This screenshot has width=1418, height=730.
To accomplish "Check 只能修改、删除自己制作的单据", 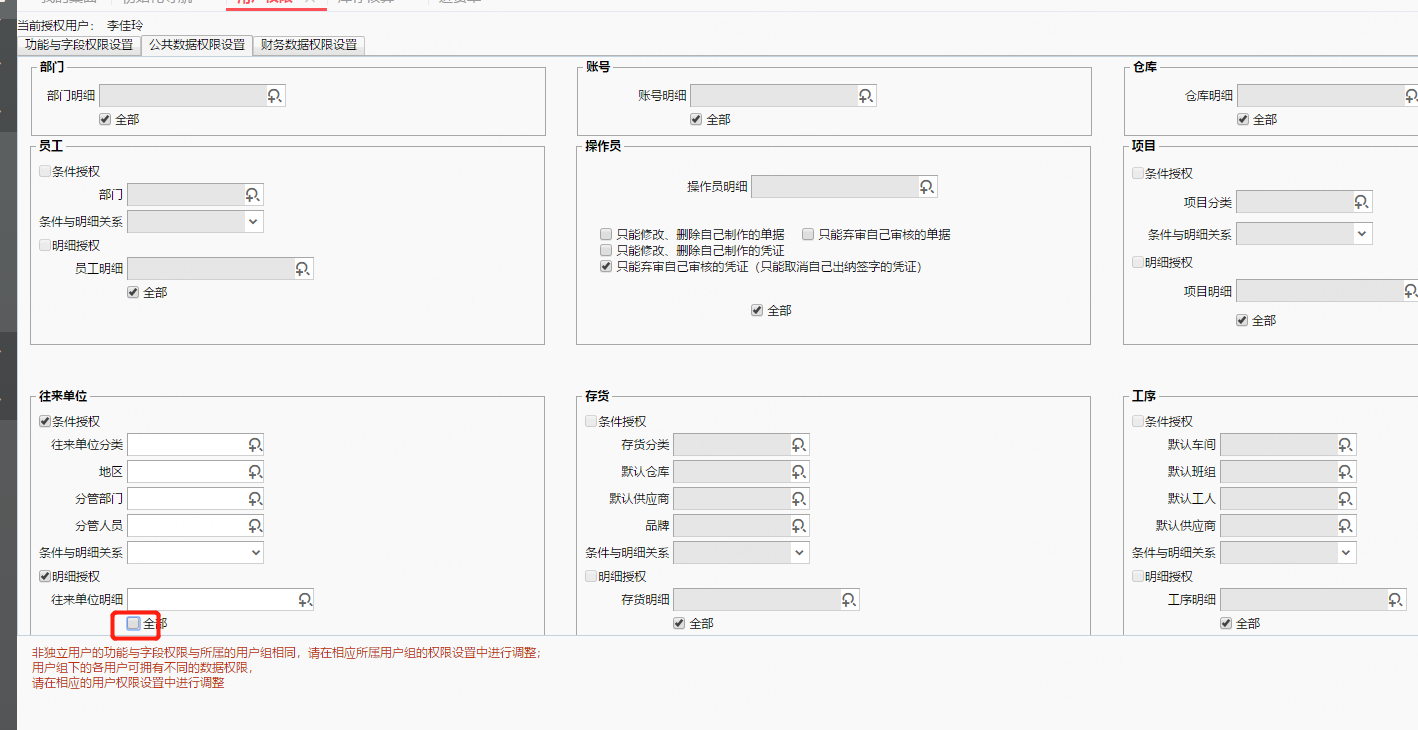I will (x=605, y=234).
